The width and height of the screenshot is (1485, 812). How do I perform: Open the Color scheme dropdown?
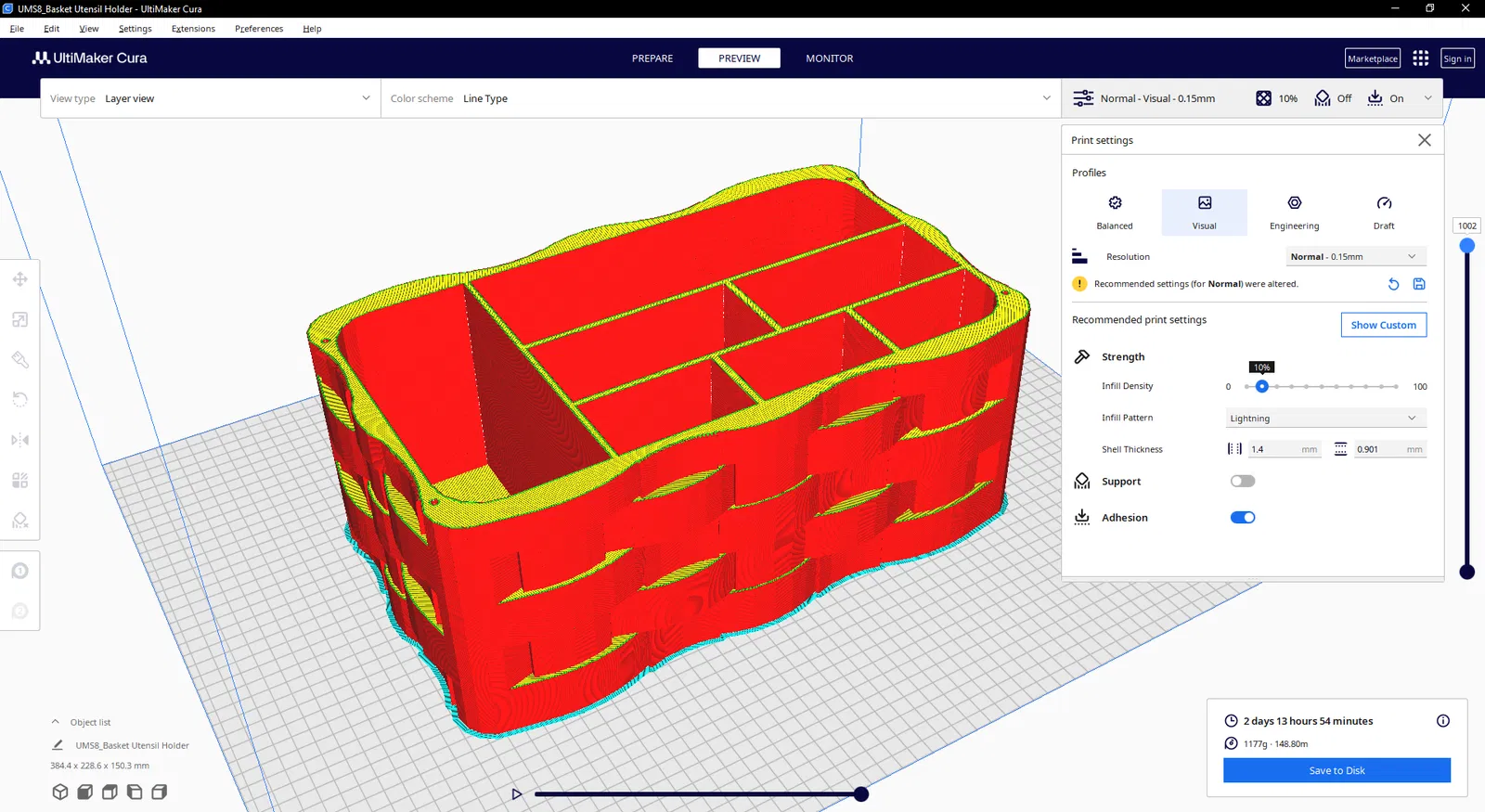click(x=721, y=98)
